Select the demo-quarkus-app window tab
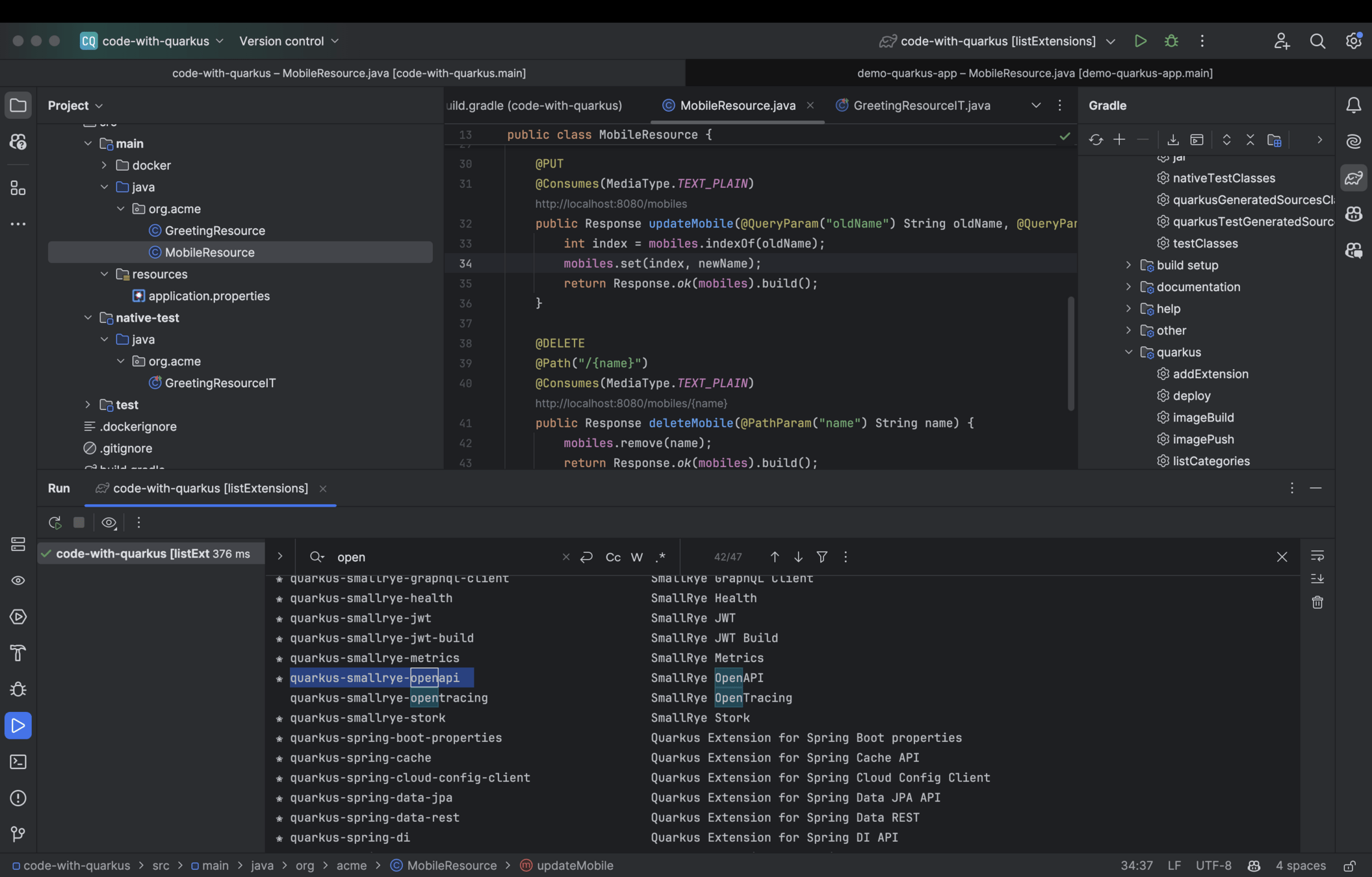The width and height of the screenshot is (1372, 877). 1034,73
